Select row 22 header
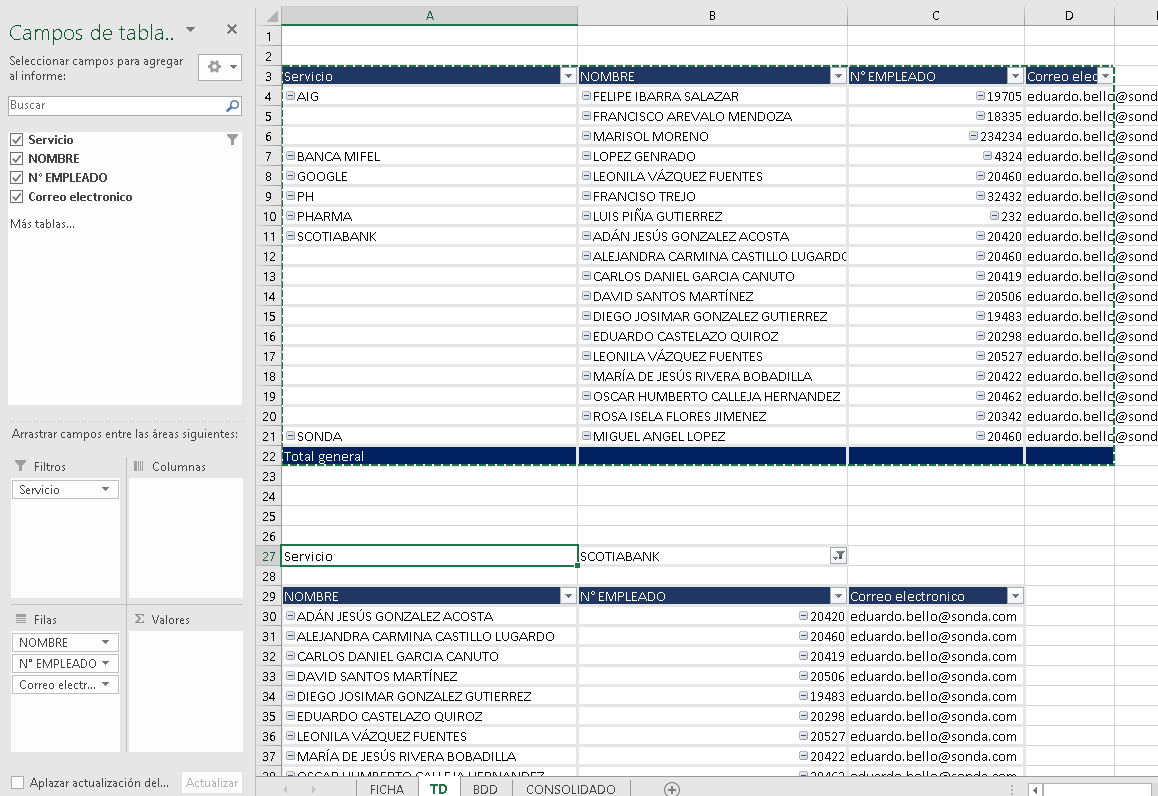 click(x=269, y=456)
